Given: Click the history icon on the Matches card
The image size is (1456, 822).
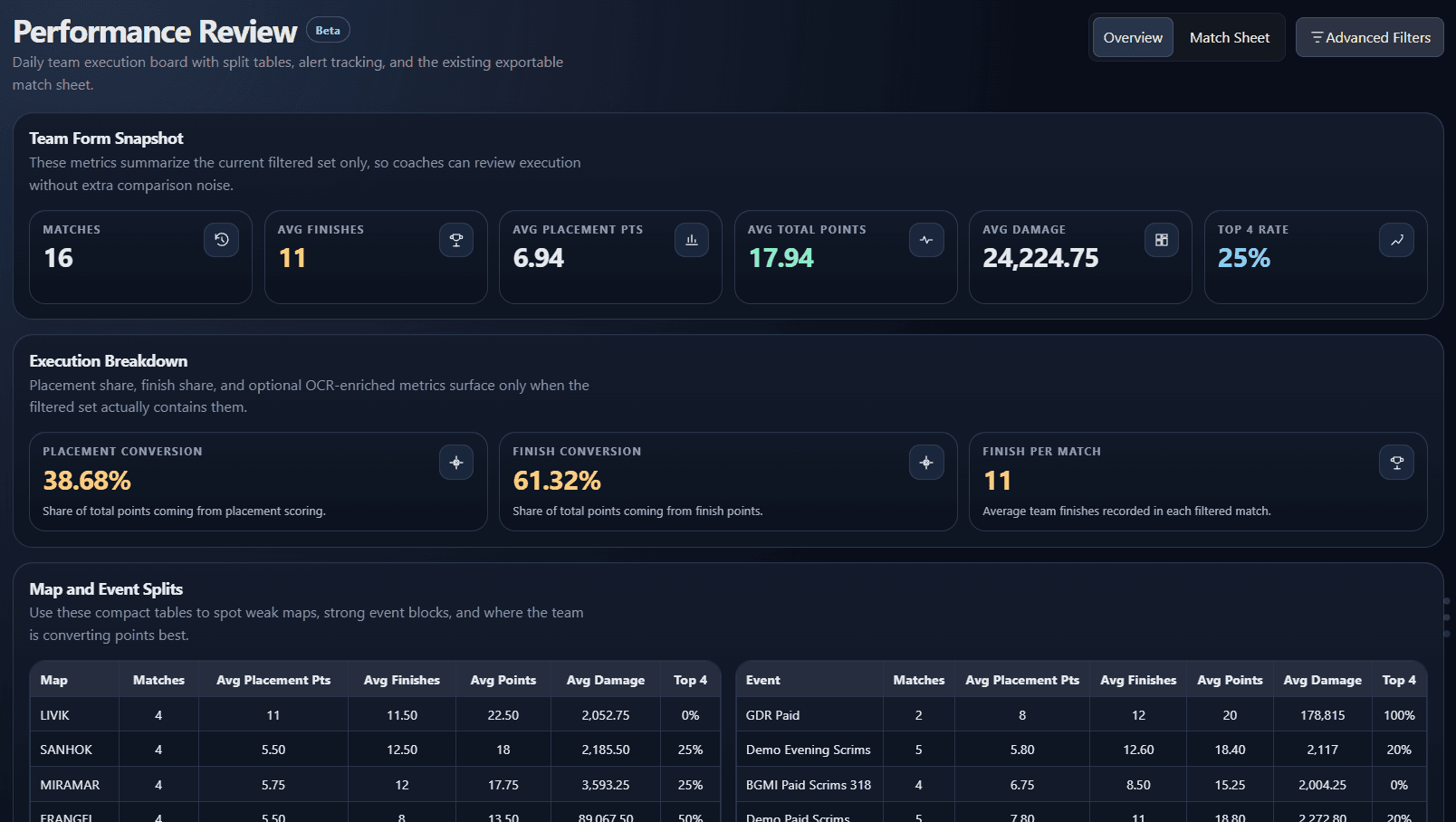Looking at the screenshot, I should click(x=221, y=239).
